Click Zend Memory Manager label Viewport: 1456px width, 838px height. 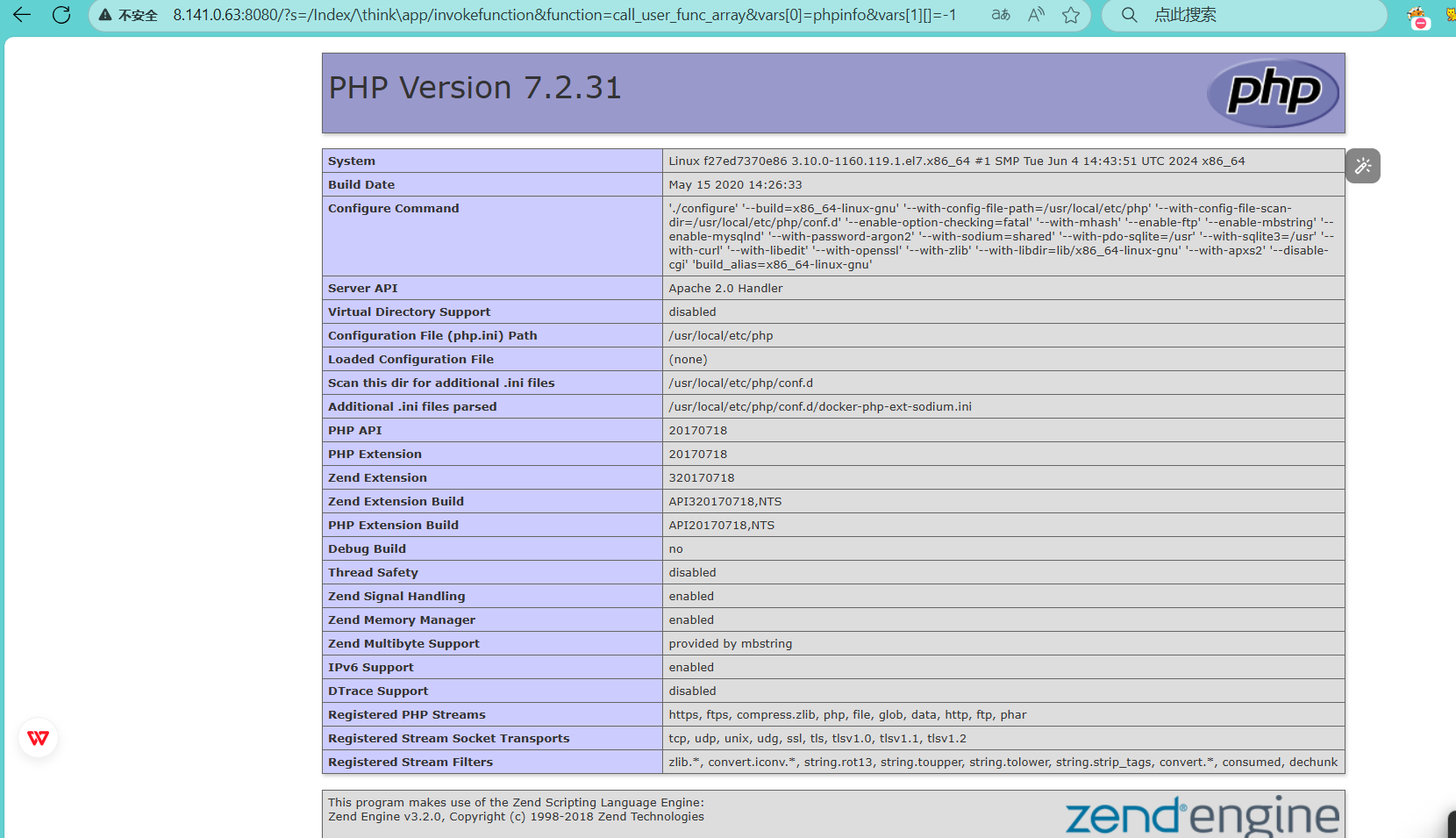click(402, 620)
